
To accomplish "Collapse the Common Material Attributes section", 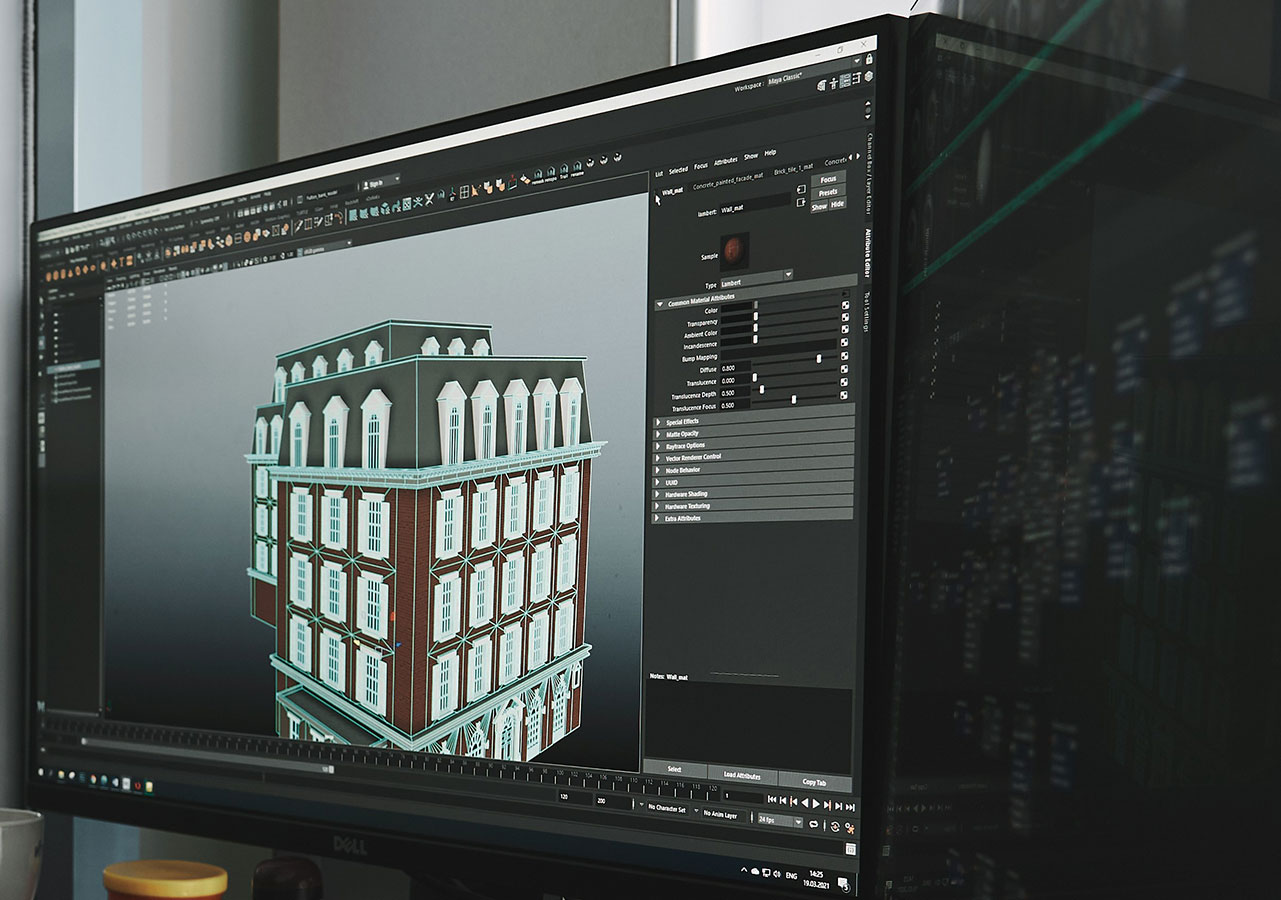I will 660,303.
